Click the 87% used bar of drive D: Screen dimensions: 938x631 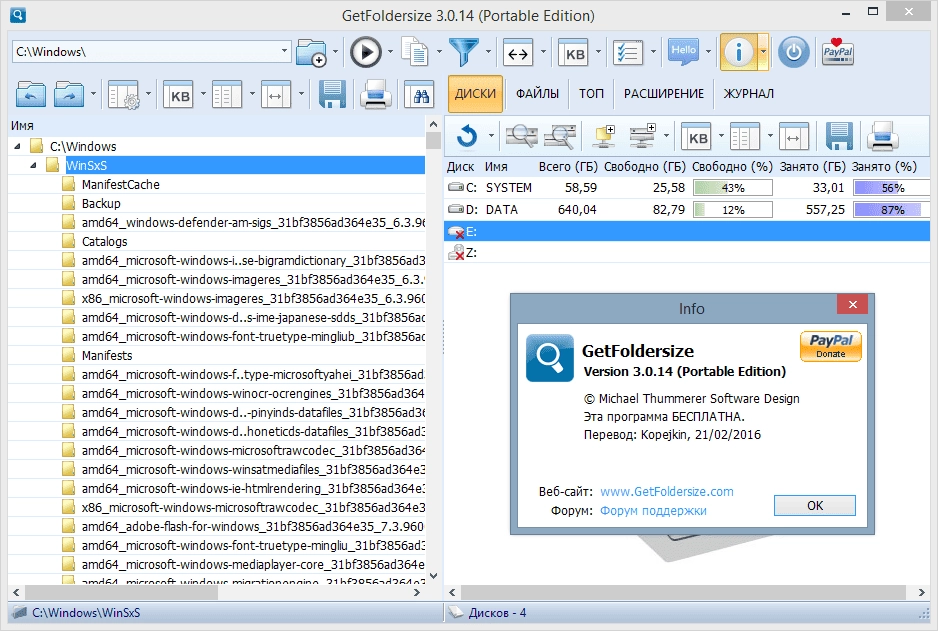(891, 210)
